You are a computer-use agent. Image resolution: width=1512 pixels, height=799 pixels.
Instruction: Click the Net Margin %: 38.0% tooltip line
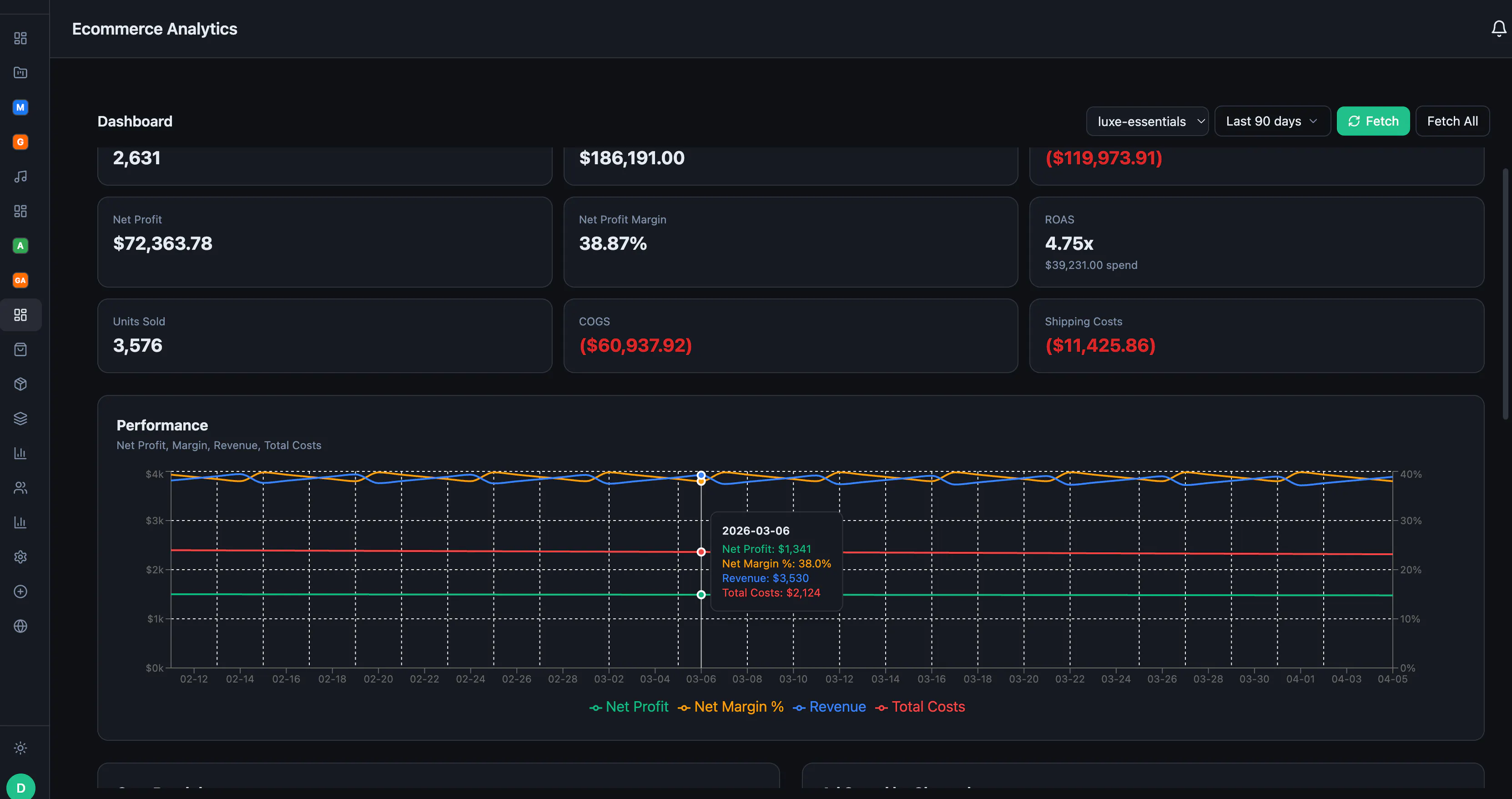(776, 564)
